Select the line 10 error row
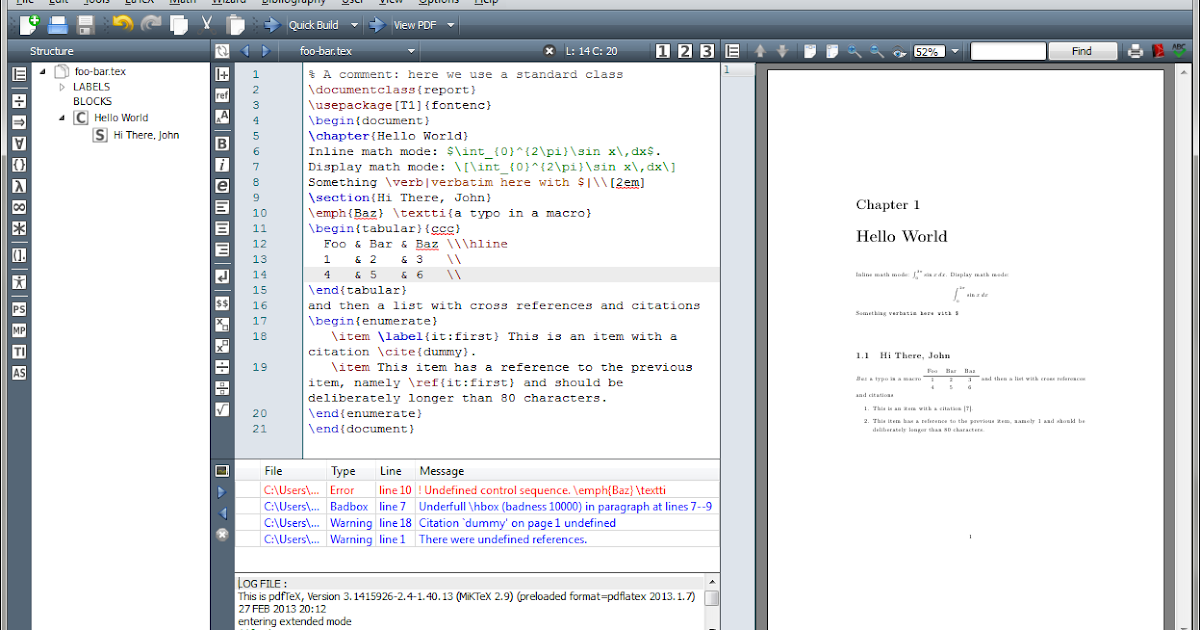1200x630 pixels. tap(477, 490)
